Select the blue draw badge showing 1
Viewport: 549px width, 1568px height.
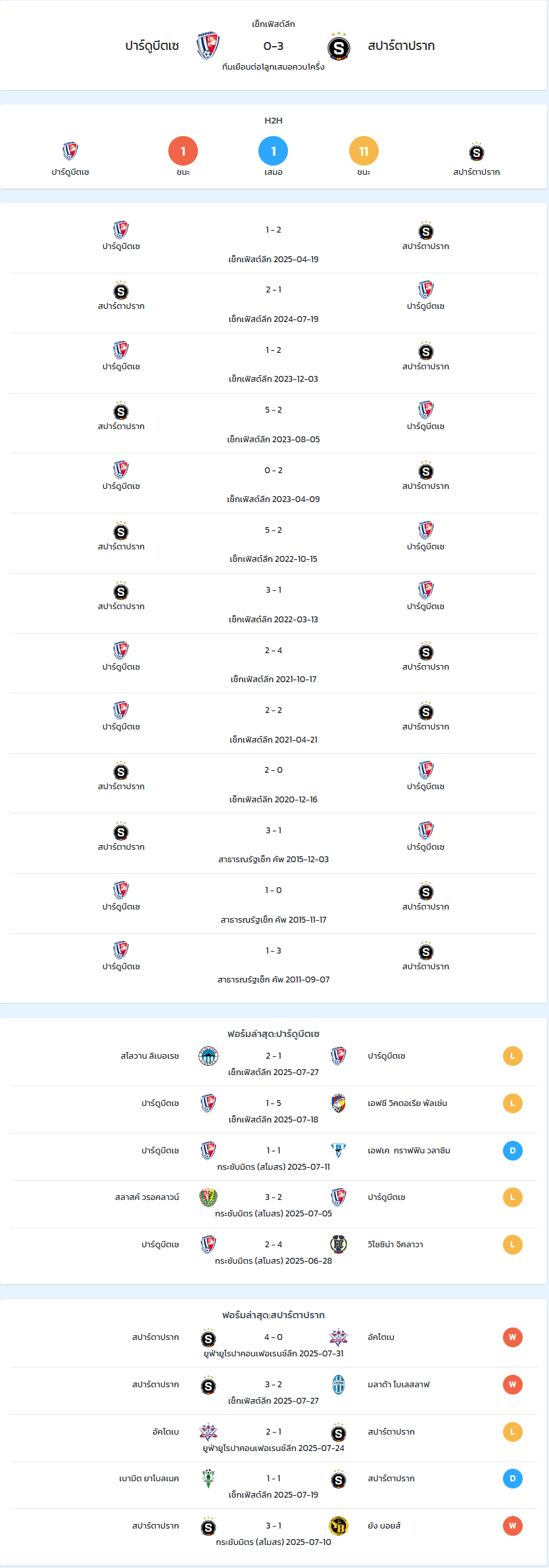(274, 151)
